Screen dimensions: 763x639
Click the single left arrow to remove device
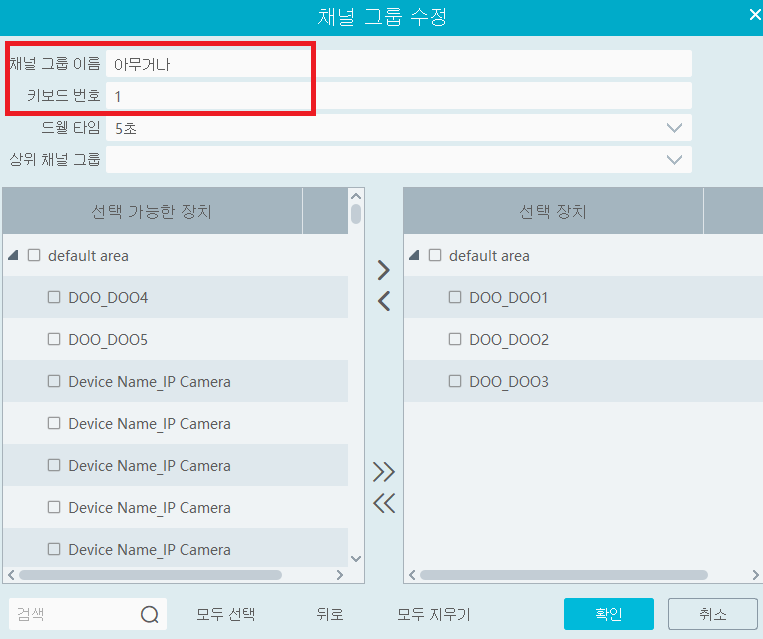point(383,301)
